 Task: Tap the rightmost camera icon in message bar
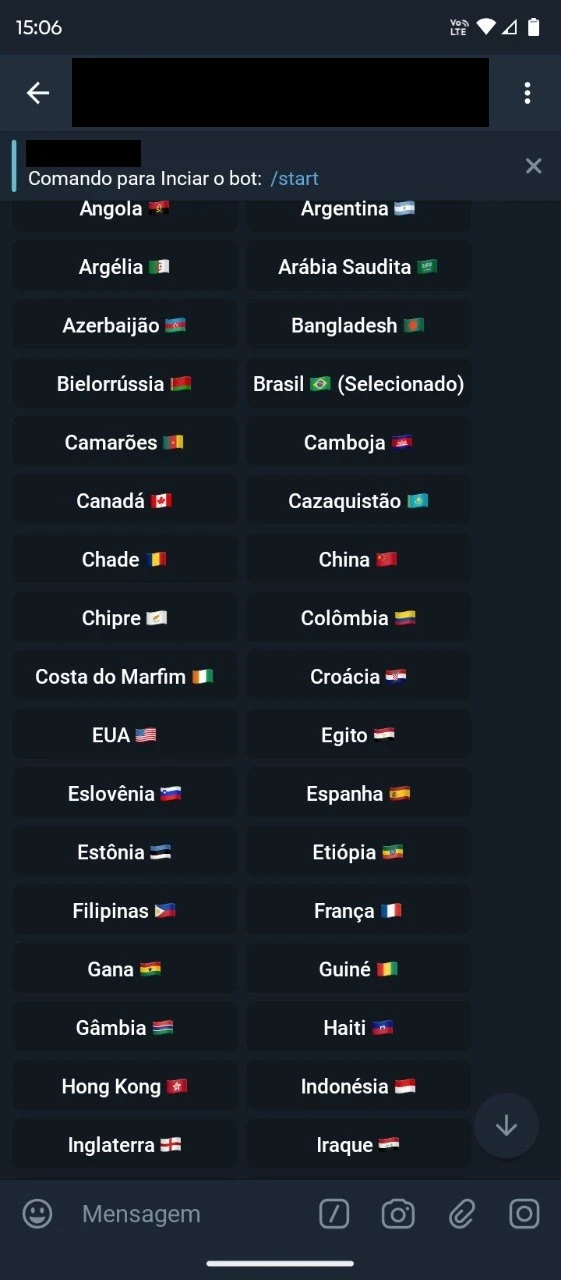pos(524,1214)
